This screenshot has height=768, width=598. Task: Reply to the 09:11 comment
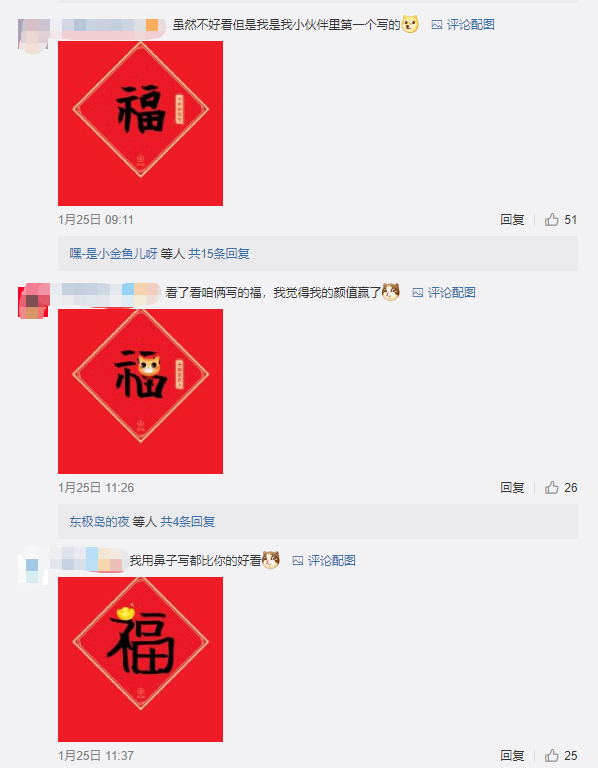tap(512, 219)
